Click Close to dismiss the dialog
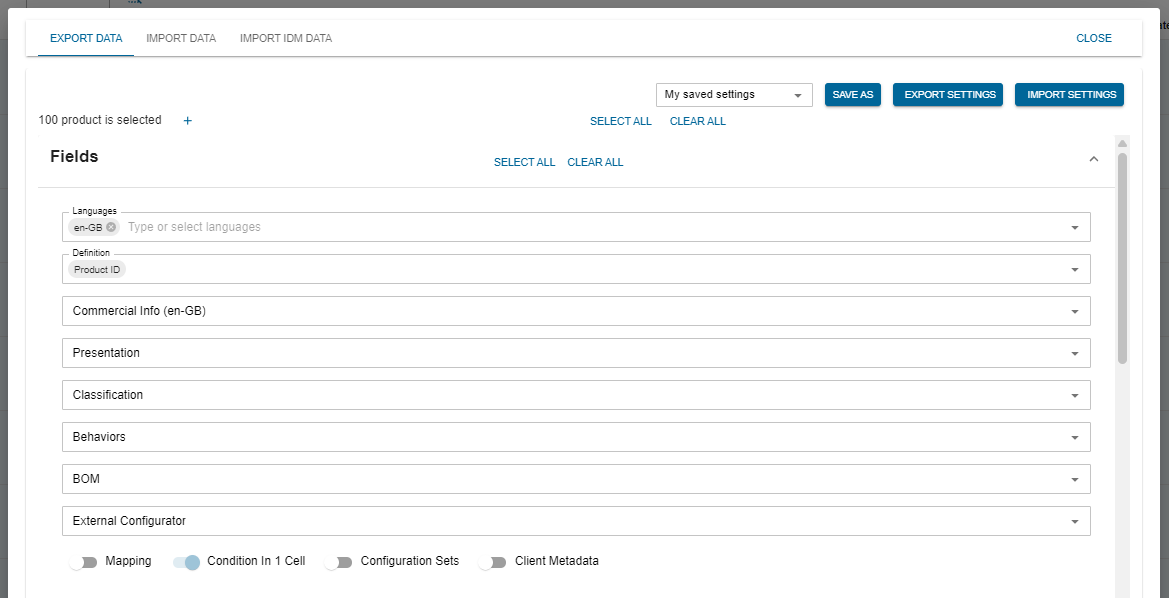The width and height of the screenshot is (1169, 598). coord(1094,38)
